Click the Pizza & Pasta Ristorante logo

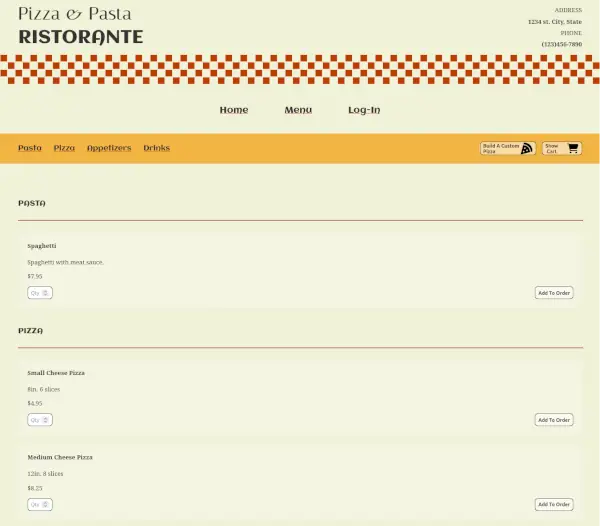pyautogui.click(x=81, y=26)
